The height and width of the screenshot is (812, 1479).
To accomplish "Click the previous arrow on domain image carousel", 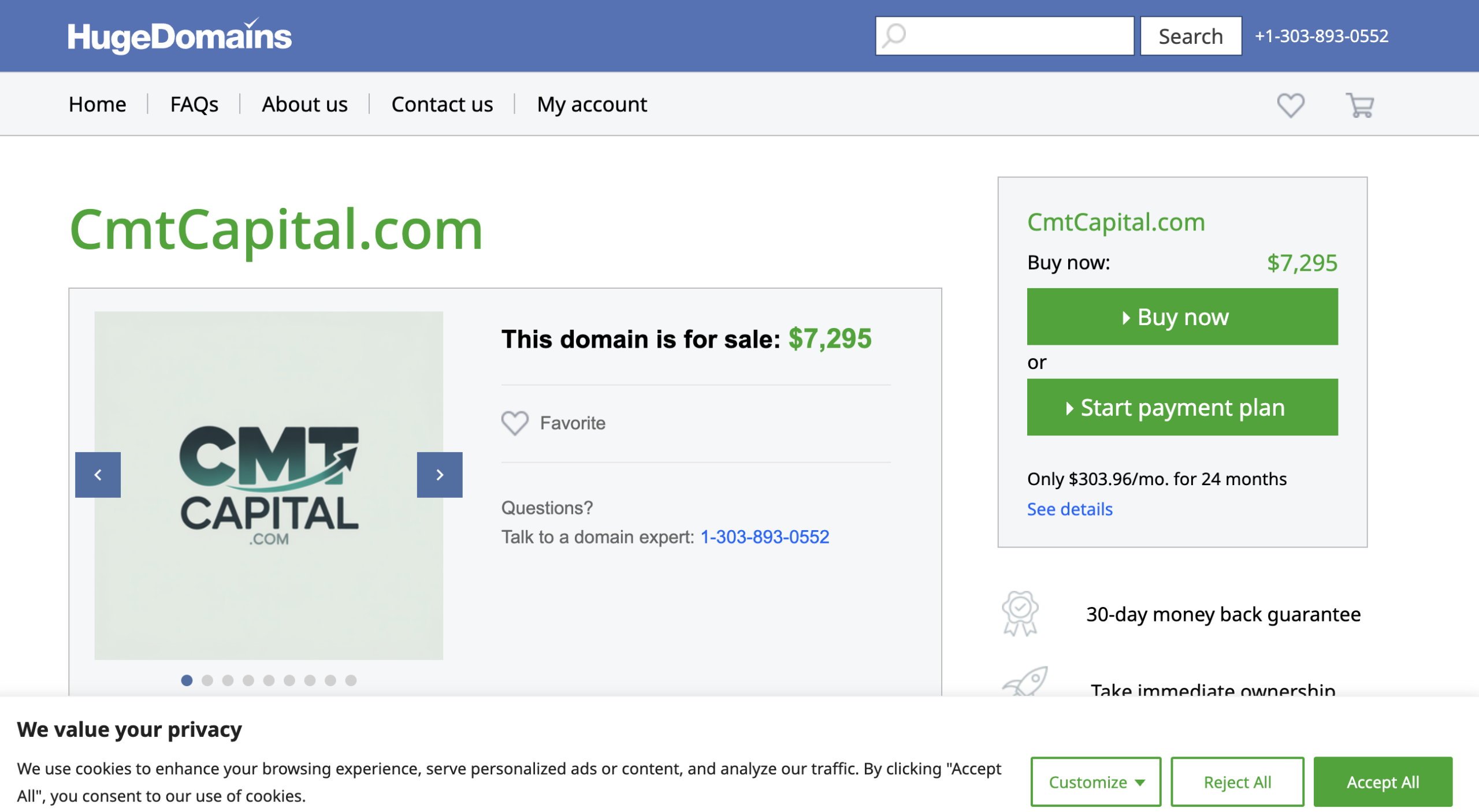I will tap(98, 474).
